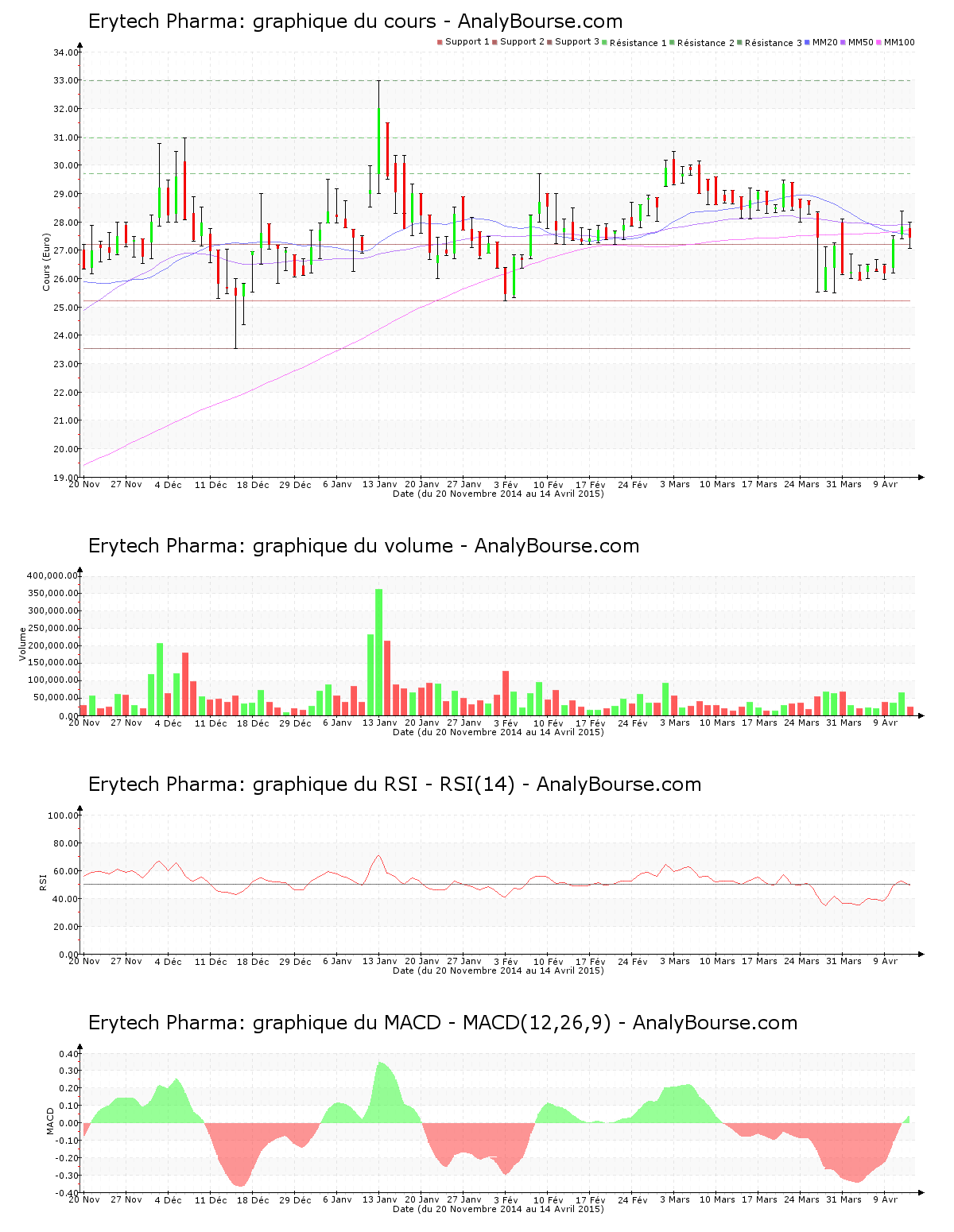Click the MACD(12,26,9) chart title
954x1232 pixels.
click(442, 1023)
